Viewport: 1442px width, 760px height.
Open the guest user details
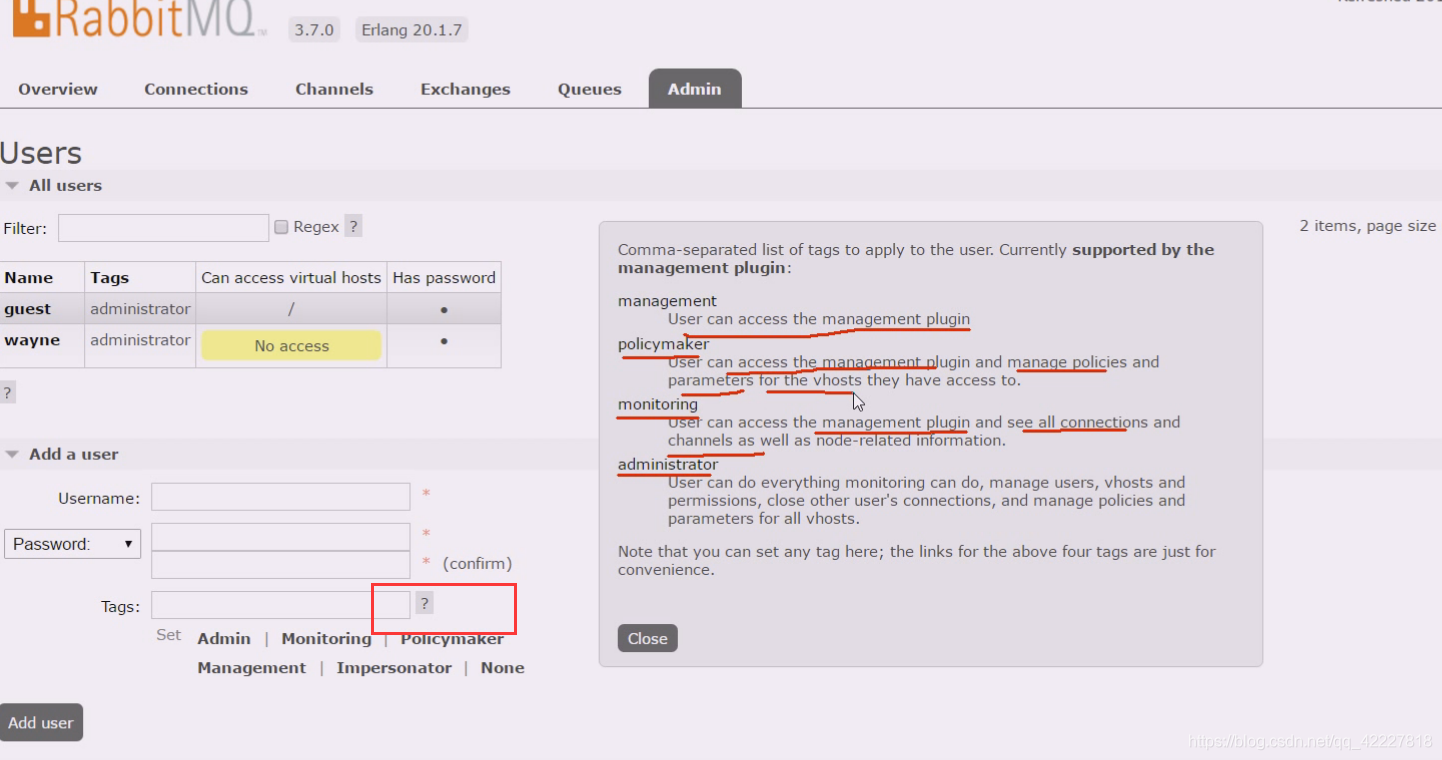click(28, 309)
